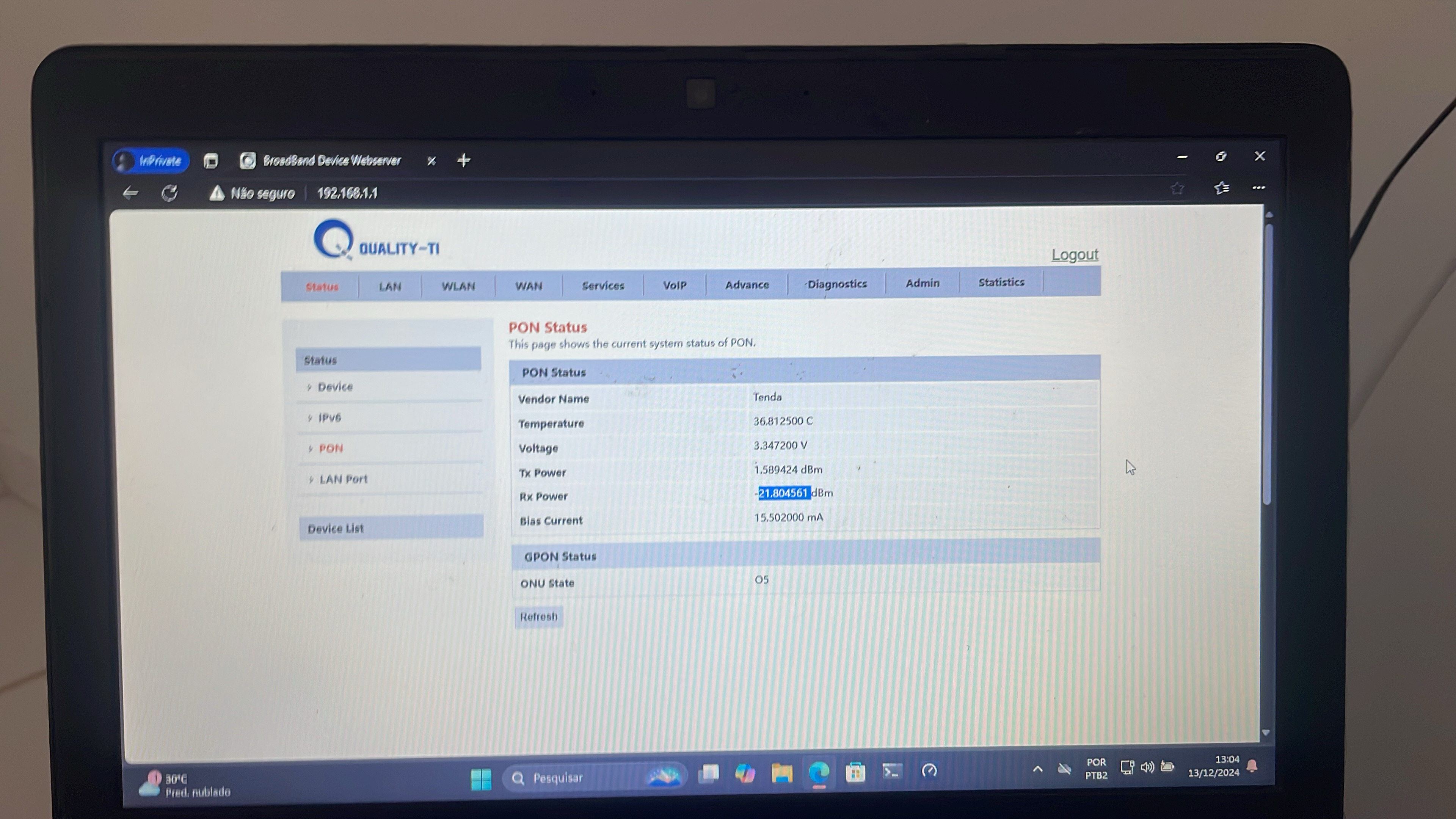Image resolution: width=1456 pixels, height=819 pixels.
Task: Switch to the WLAN tab
Action: [x=458, y=286]
